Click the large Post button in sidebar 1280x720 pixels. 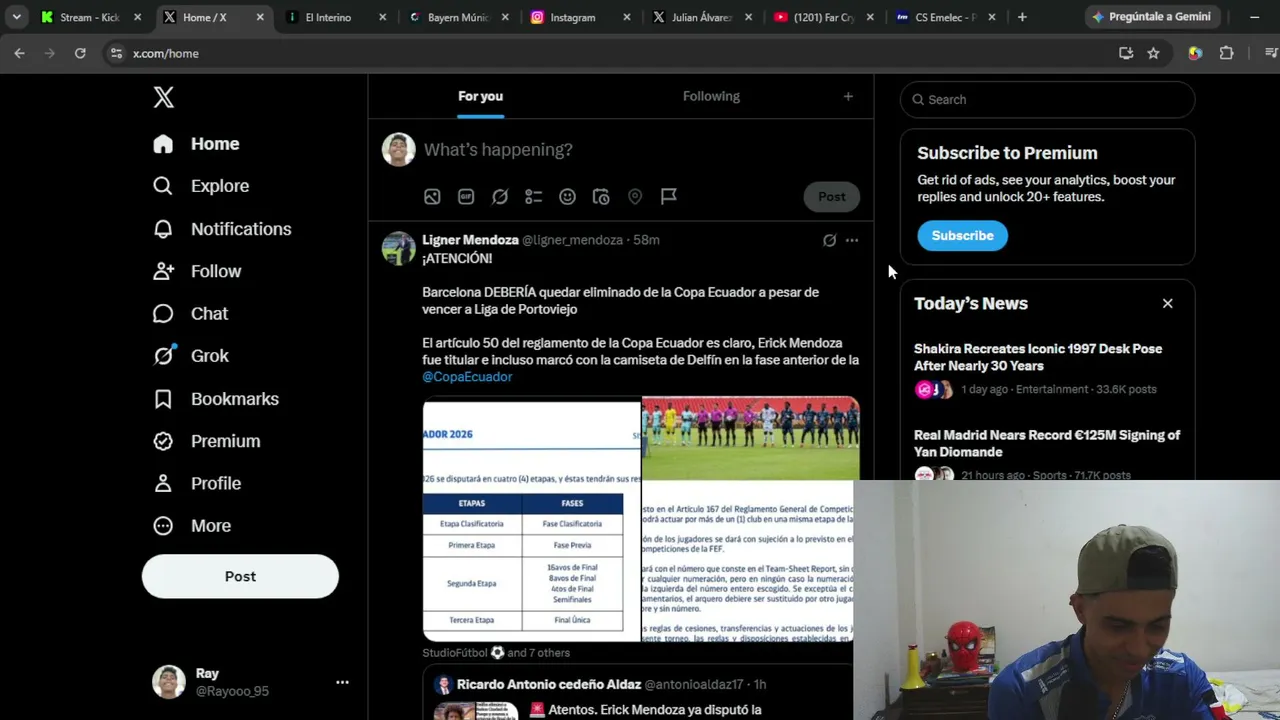(240, 576)
